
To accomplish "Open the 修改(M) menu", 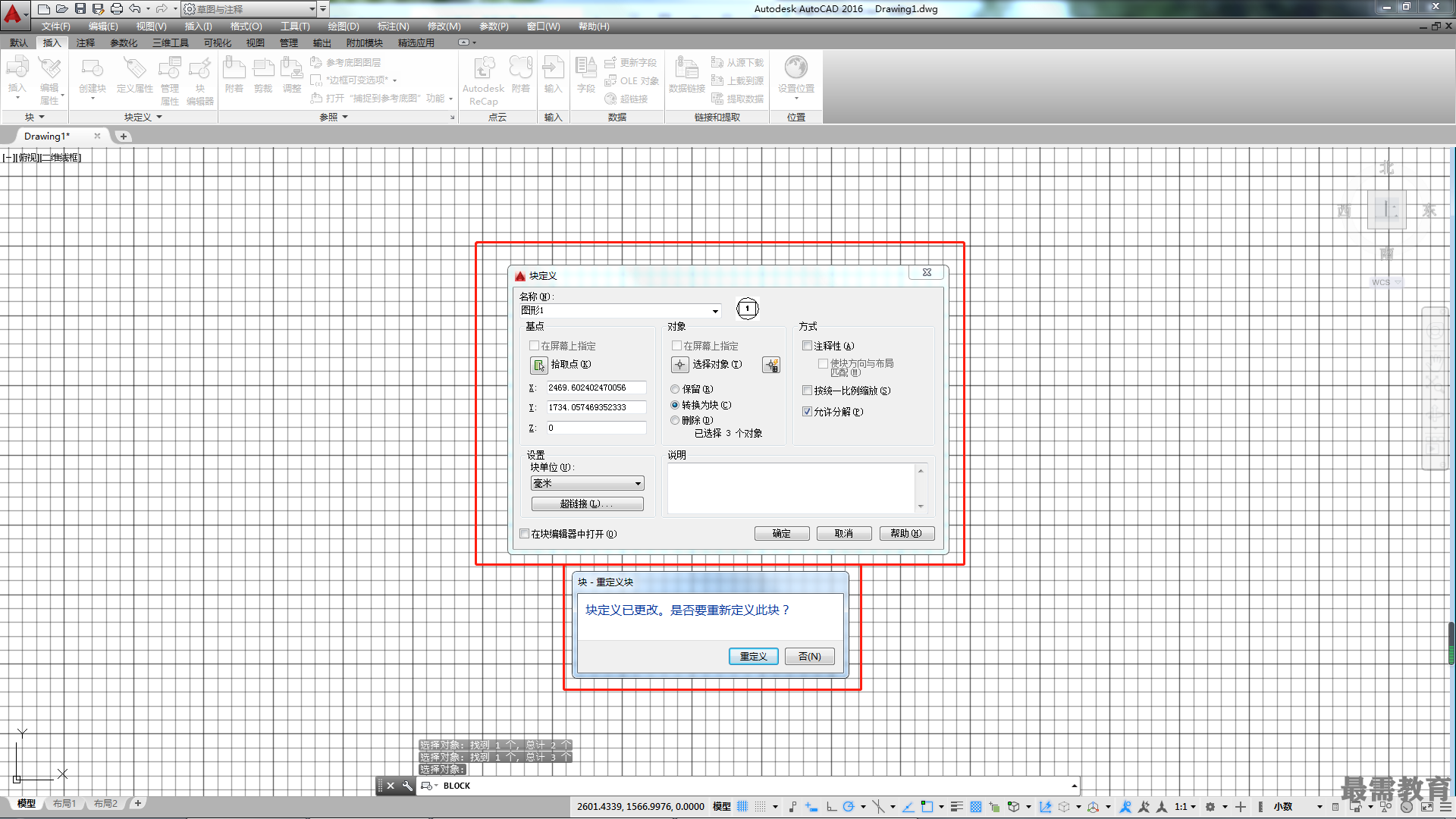I will tap(444, 27).
